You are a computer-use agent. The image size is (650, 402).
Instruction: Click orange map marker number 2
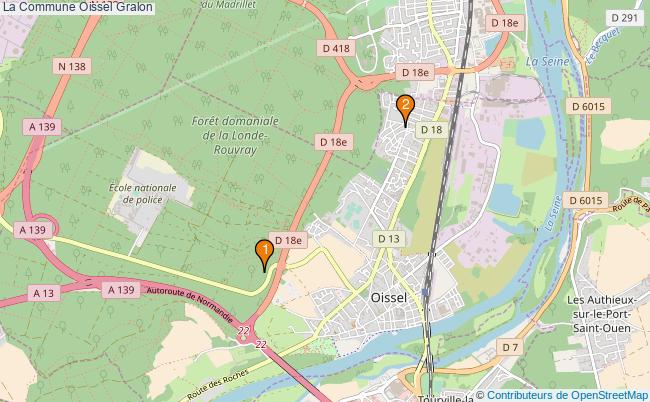pos(405,110)
